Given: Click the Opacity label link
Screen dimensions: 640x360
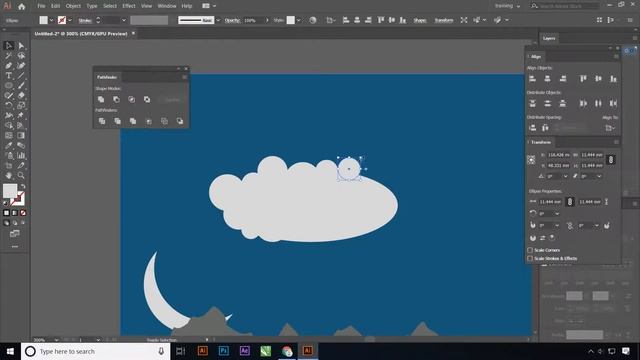Looking at the screenshot, I should [x=232, y=20].
